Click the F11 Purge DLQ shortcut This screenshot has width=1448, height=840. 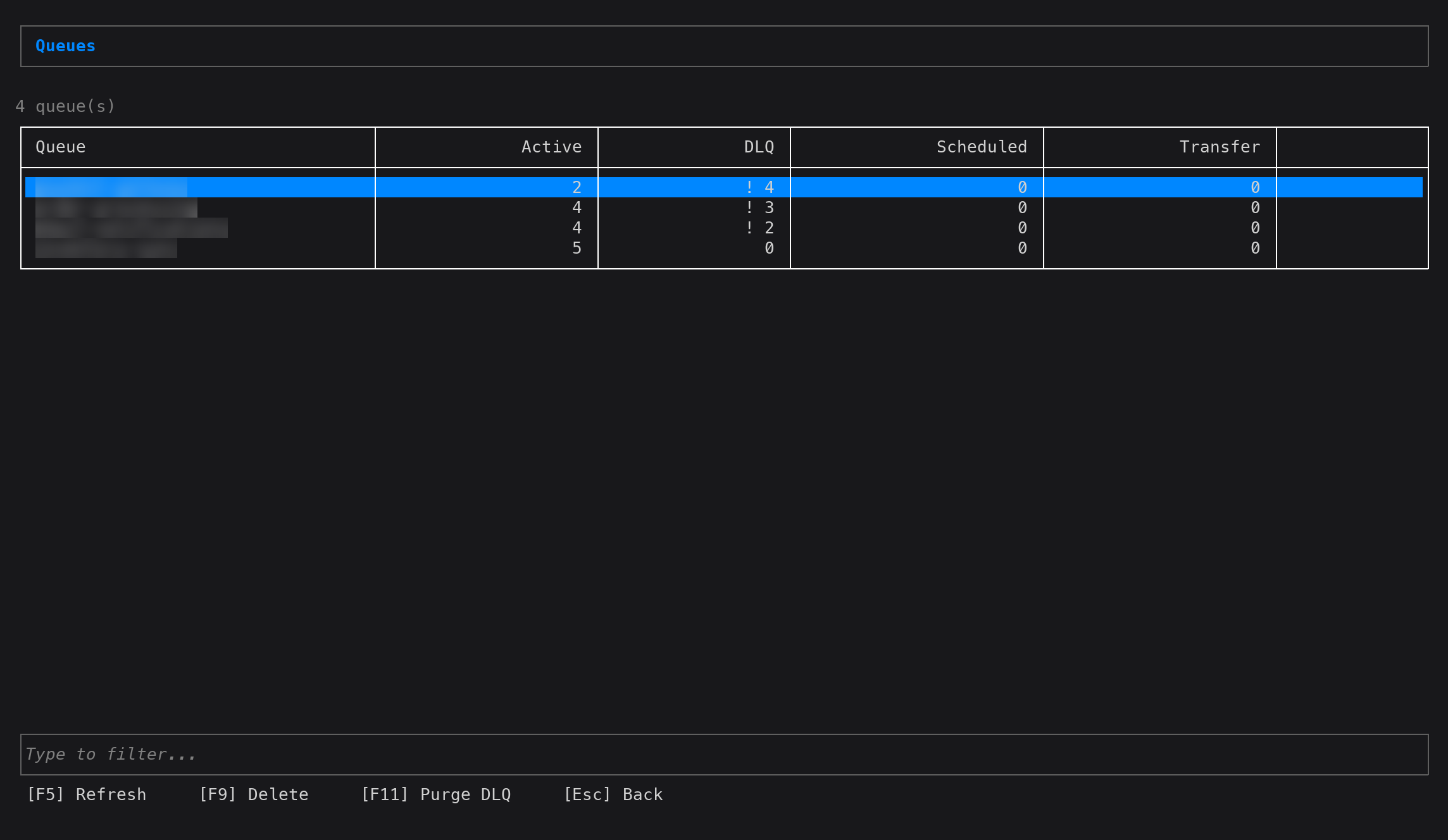click(x=436, y=794)
